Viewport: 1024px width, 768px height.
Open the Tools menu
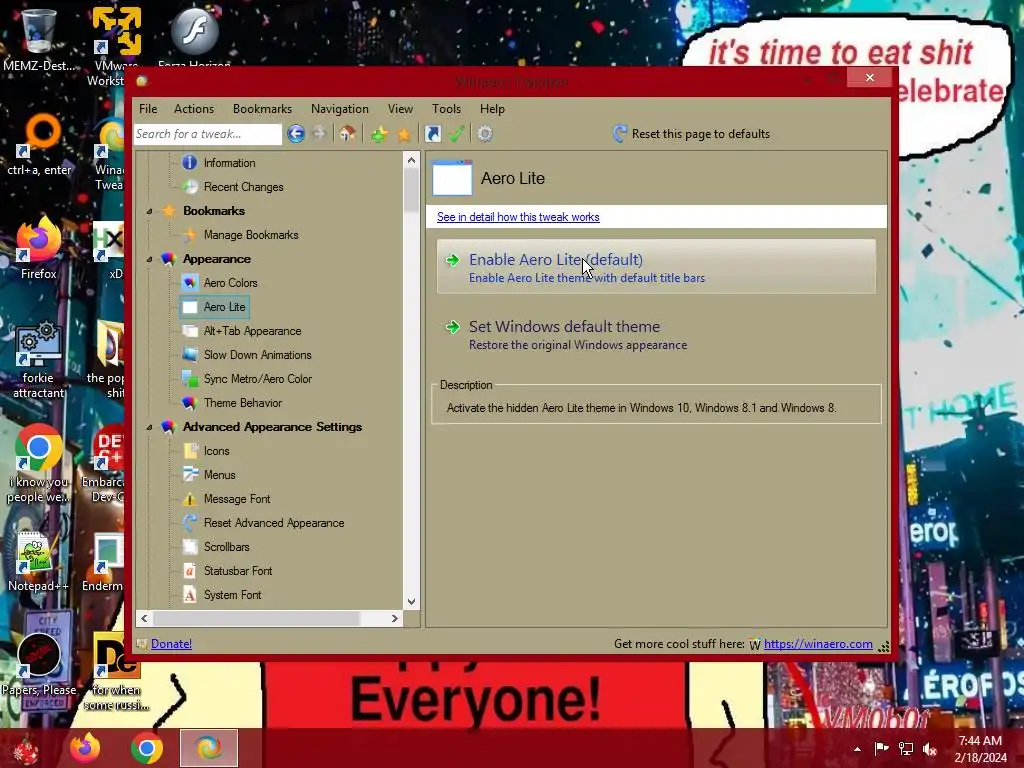coord(446,109)
